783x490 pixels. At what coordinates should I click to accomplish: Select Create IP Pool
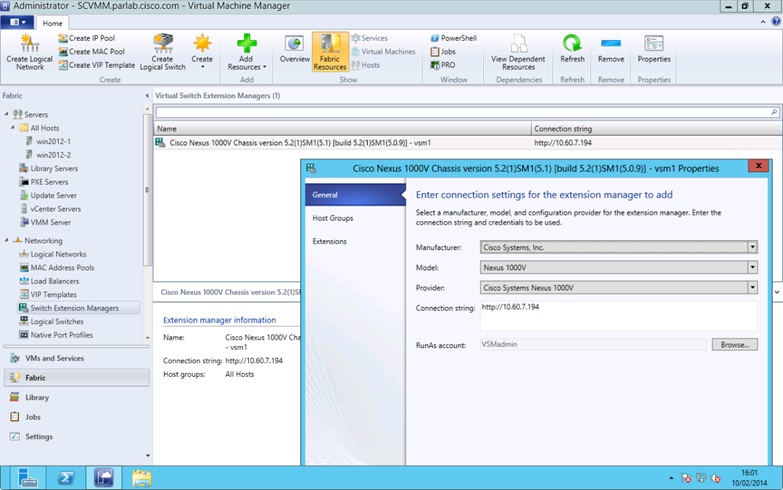[86, 38]
